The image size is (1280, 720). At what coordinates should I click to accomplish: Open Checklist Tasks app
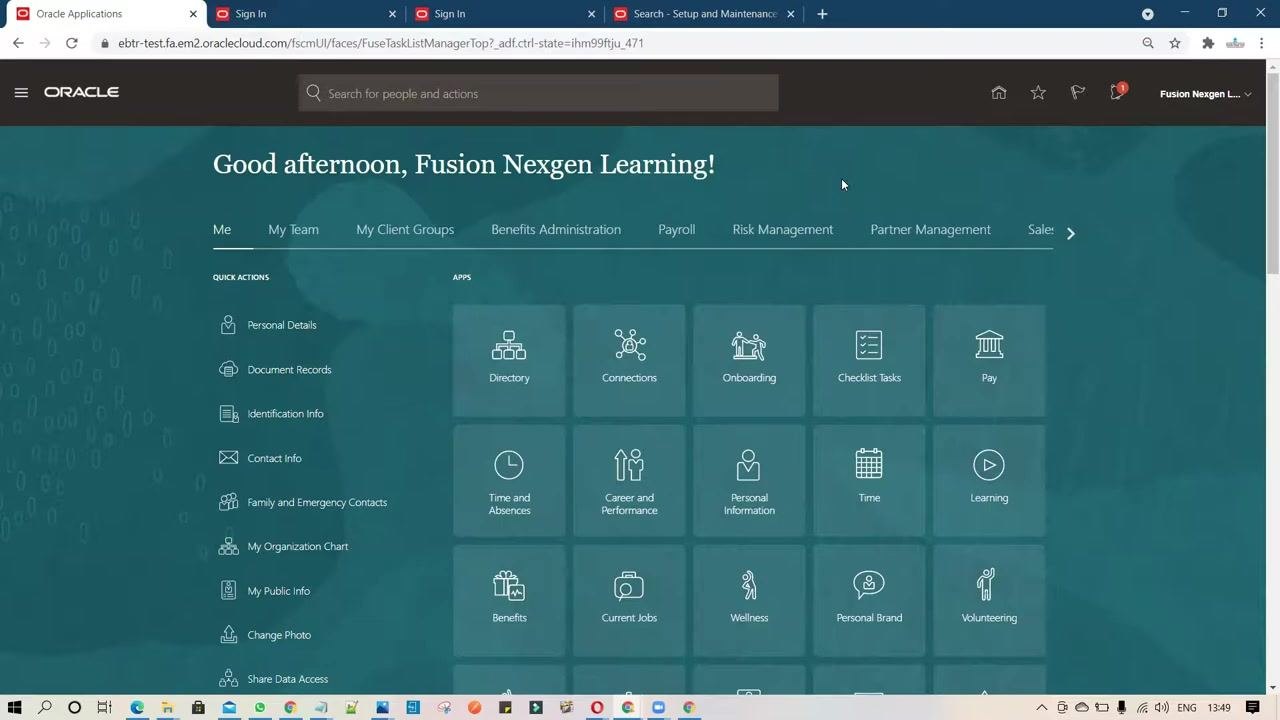(x=869, y=360)
